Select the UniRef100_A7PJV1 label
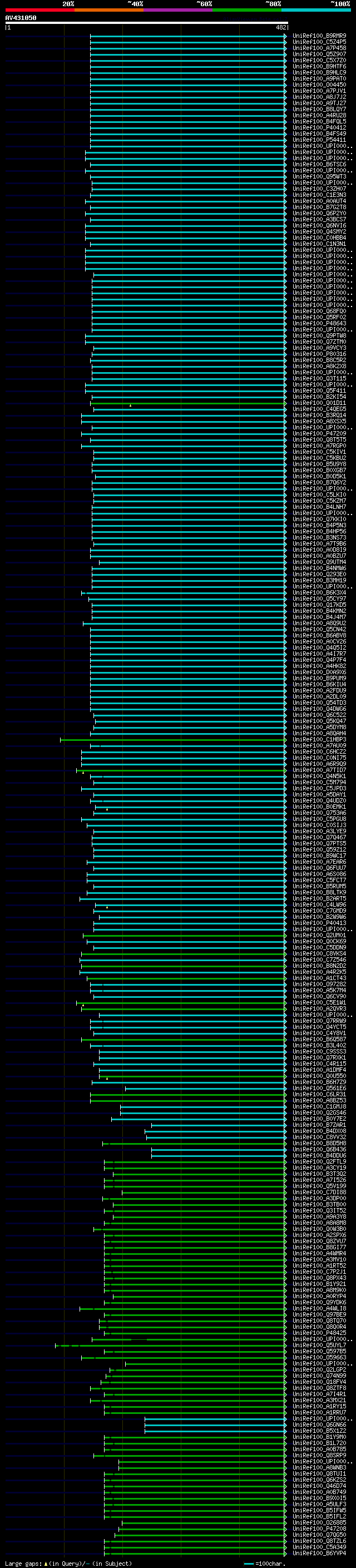The width and height of the screenshot is (356, 1568). [319, 91]
